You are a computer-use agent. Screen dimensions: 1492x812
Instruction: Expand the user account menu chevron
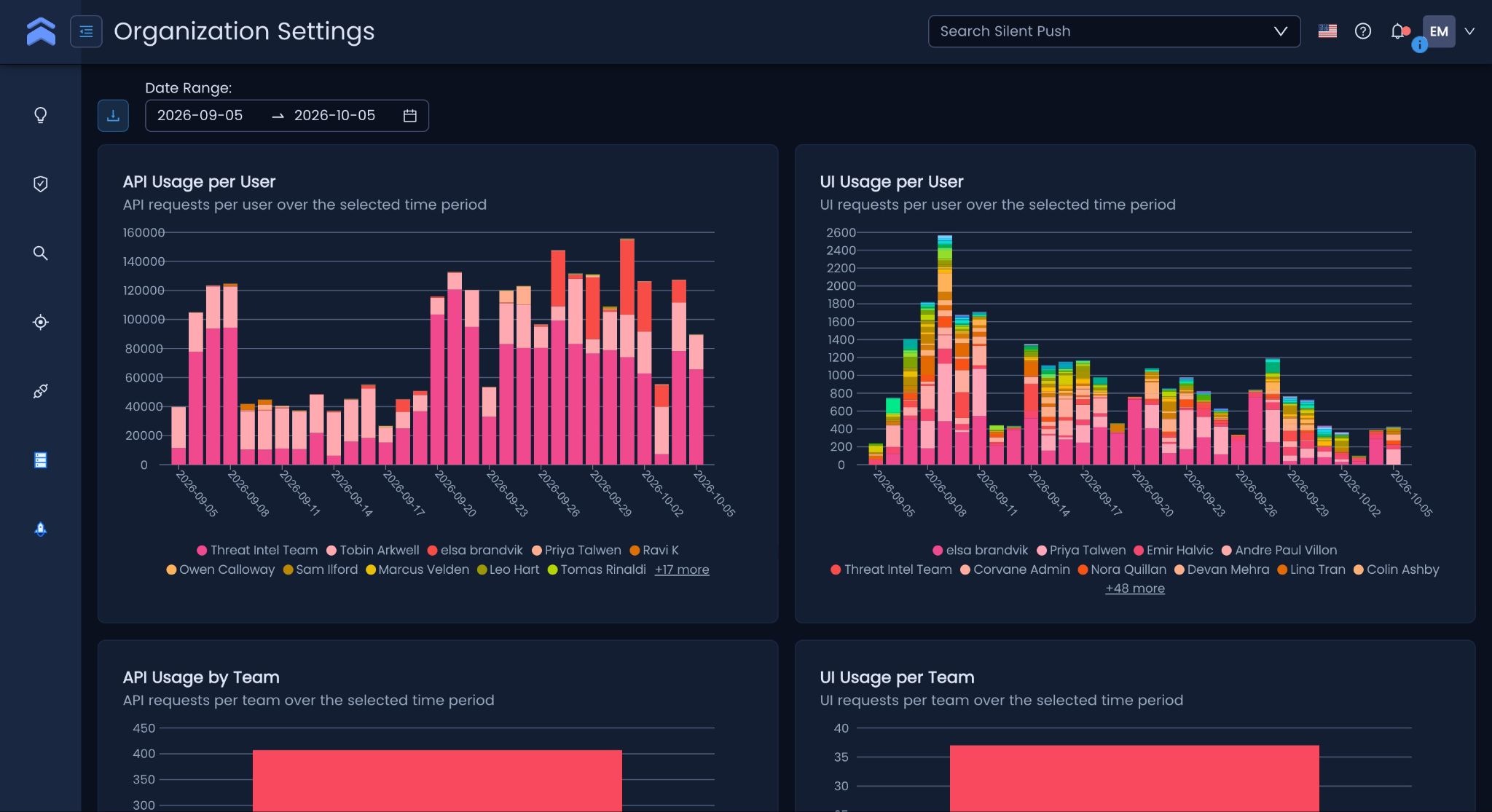coord(1469,31)
